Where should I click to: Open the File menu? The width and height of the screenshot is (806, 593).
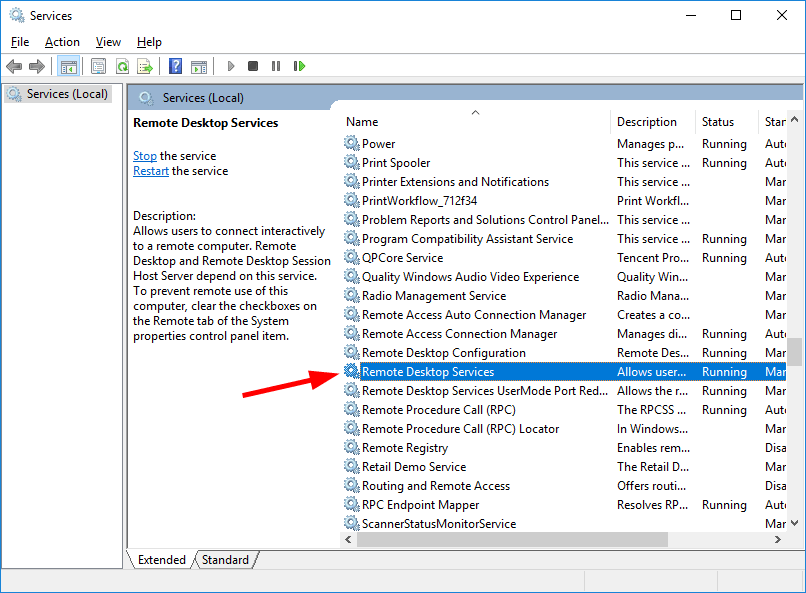click(x=20, y=42)
